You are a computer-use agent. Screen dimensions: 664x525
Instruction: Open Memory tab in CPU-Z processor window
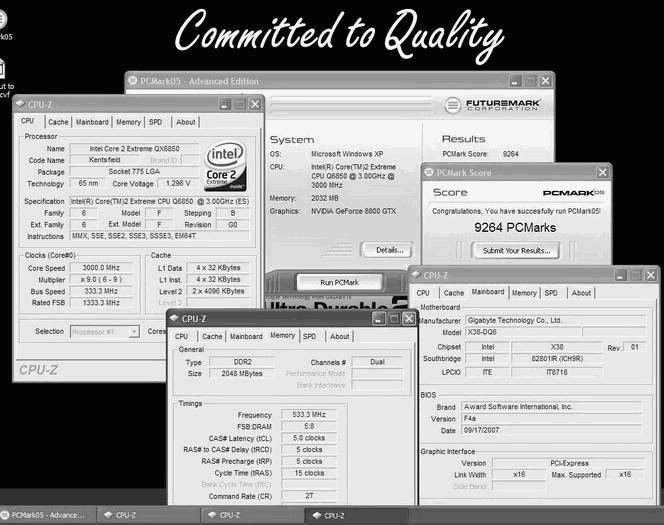pyautogui.click(x=128, y=122)
